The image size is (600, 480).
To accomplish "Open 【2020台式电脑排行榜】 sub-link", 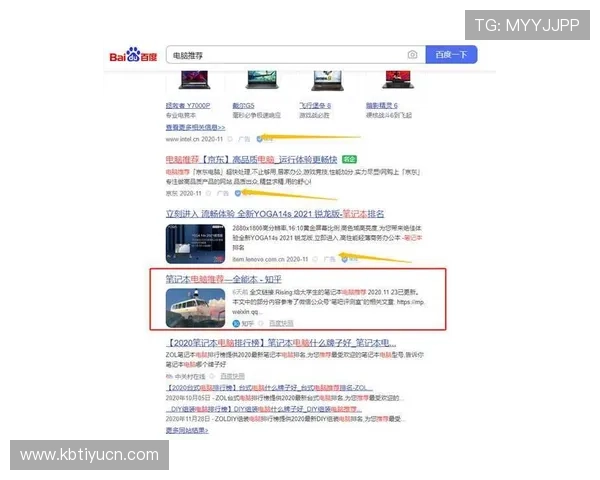I will pyautogui.click(x=269, y=388).
